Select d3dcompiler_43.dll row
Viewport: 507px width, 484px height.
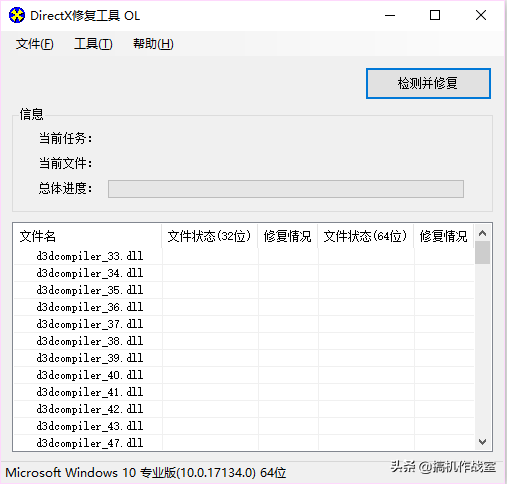coord(244,426)
